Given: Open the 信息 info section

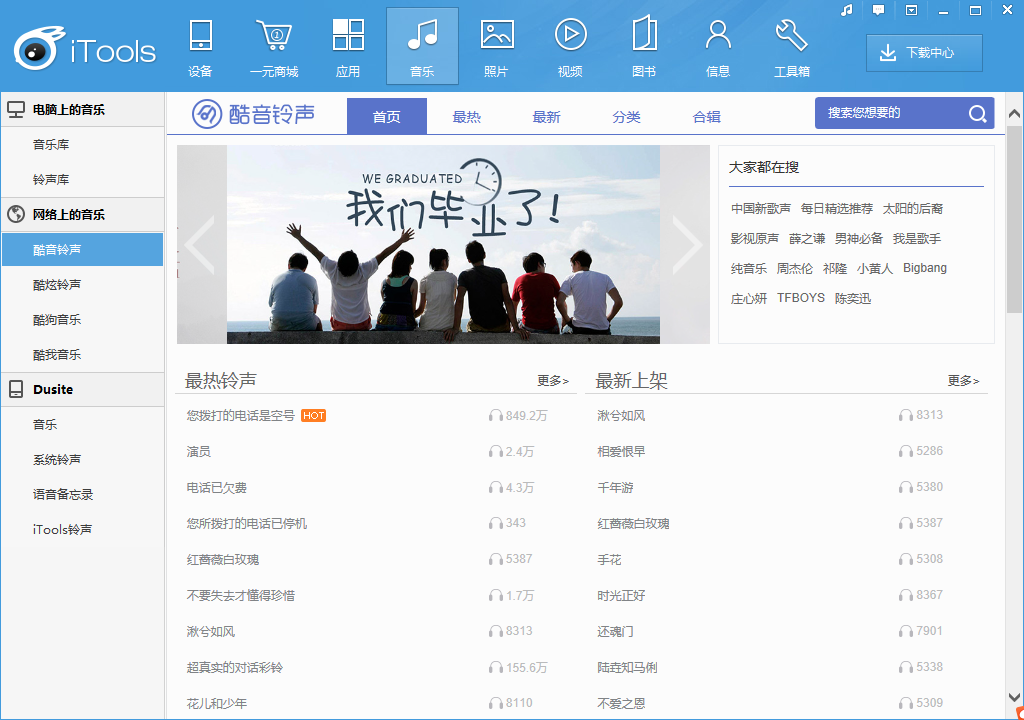Looking at the screenshot, I should 718,47.
